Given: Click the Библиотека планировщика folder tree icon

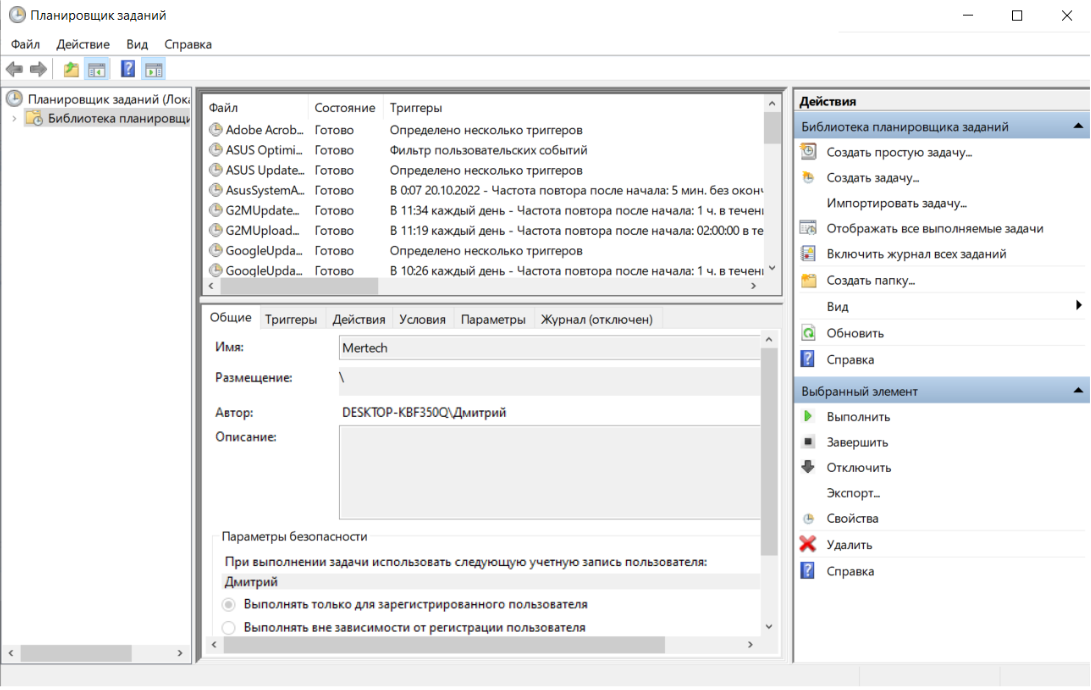Looking at the screenshot, I should 34,118.
